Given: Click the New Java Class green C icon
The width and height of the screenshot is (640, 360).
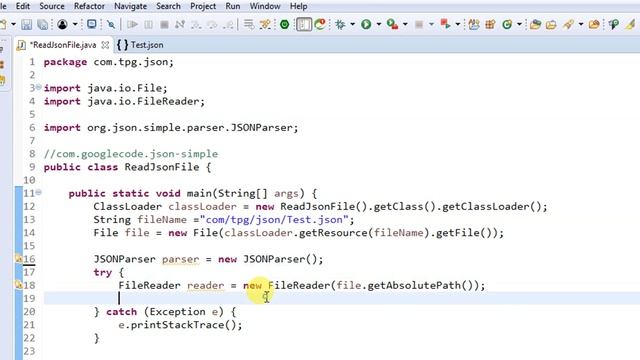Looking at the screenshot, I should coord(507,24).
